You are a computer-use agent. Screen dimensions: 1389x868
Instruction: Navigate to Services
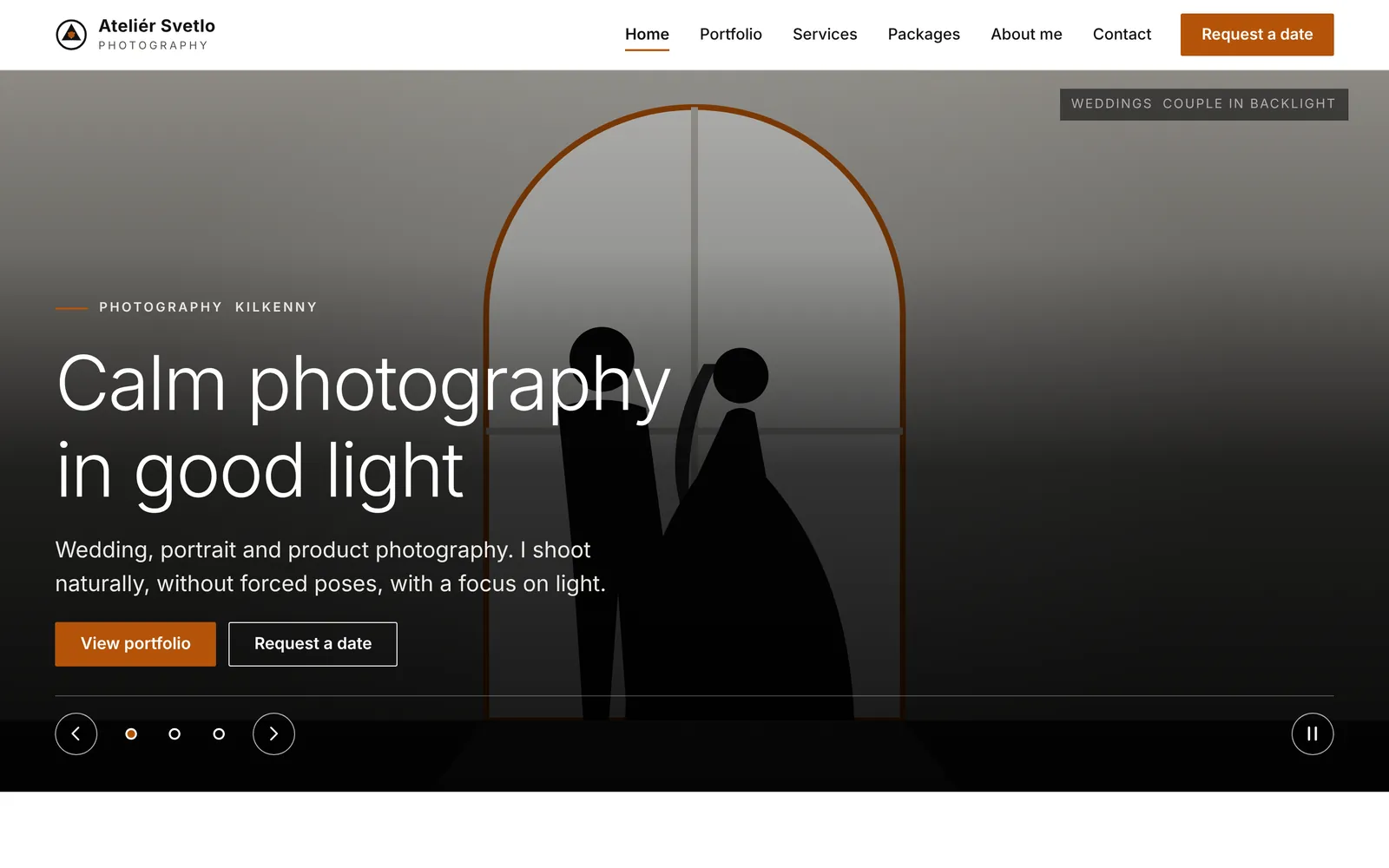click(825, 35)
